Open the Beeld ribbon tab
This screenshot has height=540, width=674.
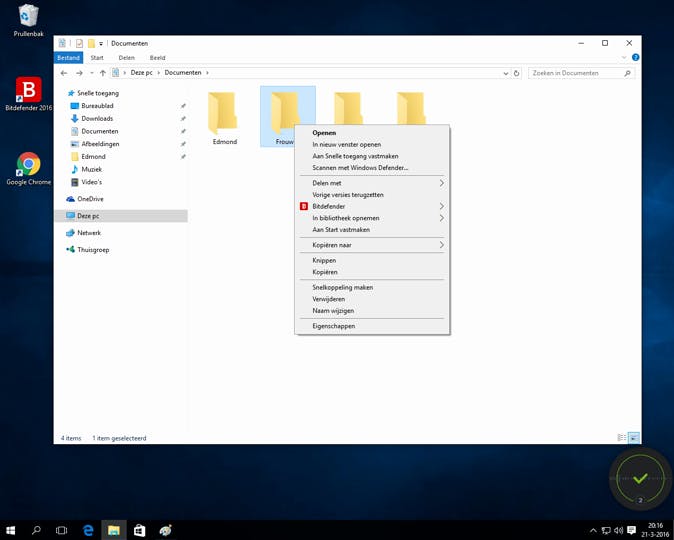click(x=157, y=58)
